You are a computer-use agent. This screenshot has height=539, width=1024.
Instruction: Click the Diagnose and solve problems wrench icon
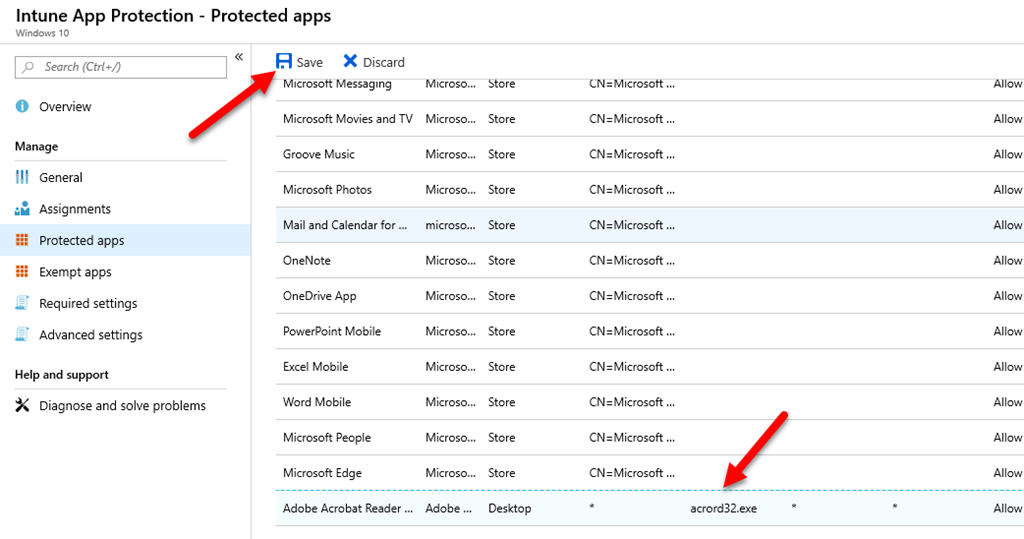(22, 406)
